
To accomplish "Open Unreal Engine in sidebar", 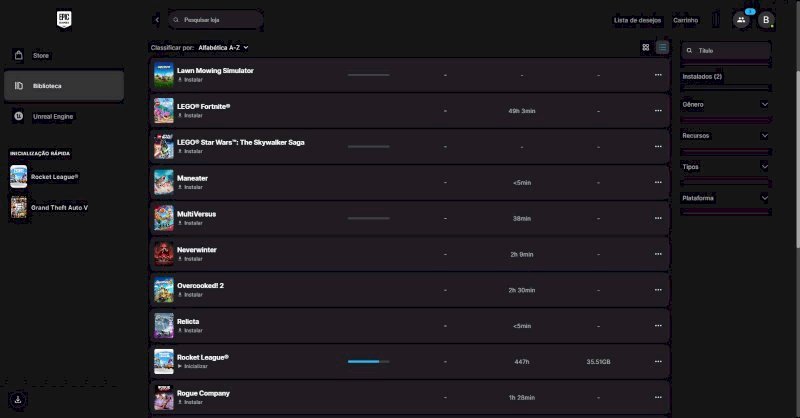I will coord(53,116).
